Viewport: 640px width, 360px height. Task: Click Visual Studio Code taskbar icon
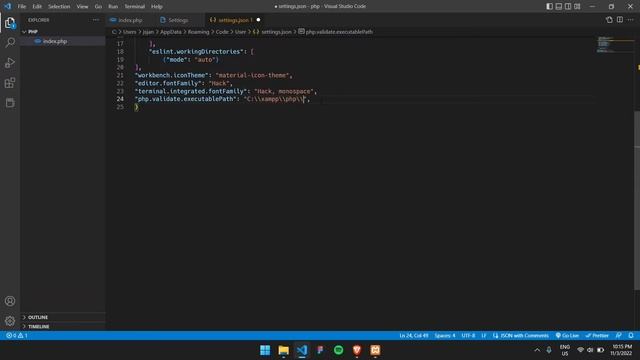pyautogui.click(x=302, y=350)
